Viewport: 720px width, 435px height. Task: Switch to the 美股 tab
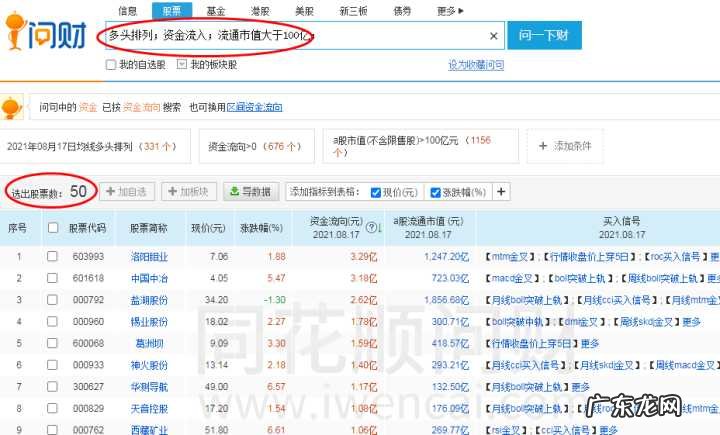[304, 11]
